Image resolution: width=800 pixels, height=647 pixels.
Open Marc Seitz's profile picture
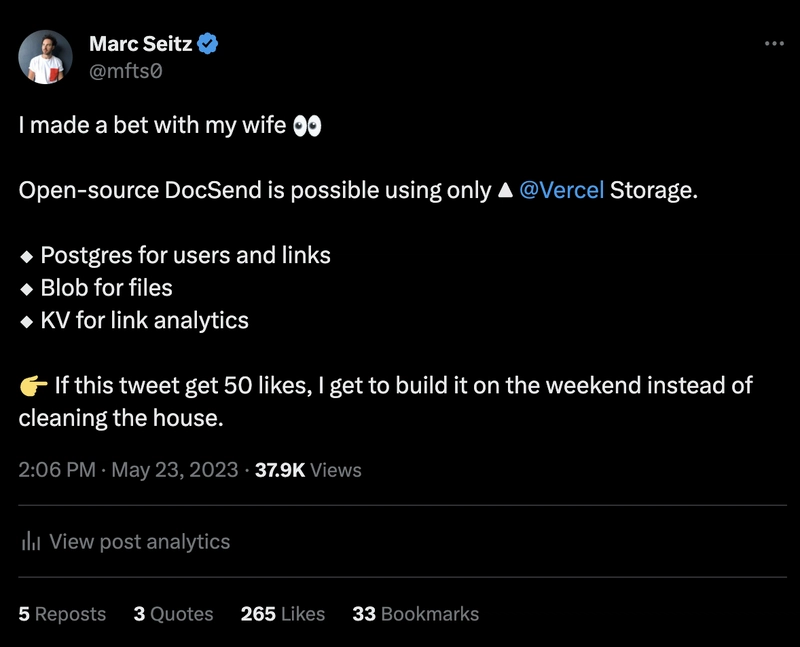(46, 56)
